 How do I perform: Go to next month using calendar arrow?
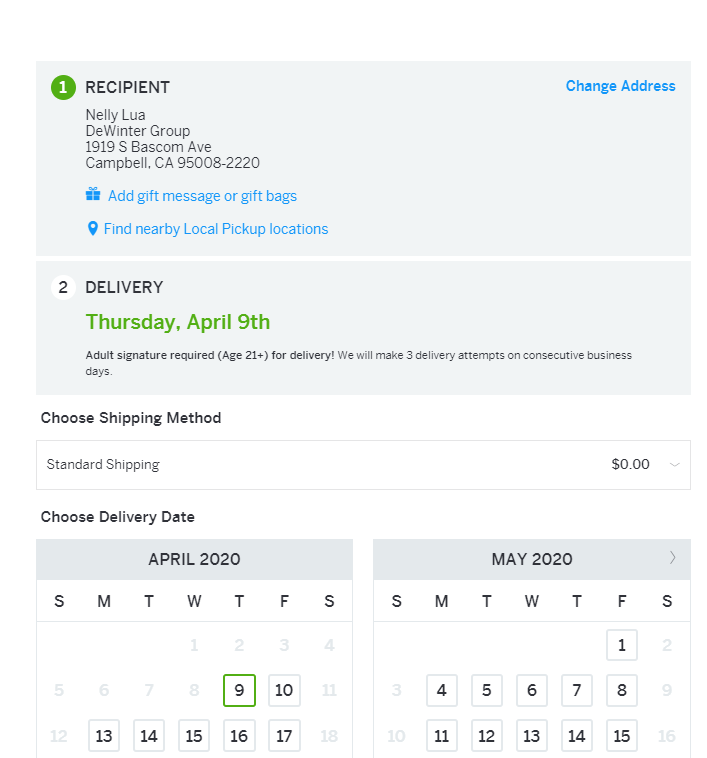[x=672, y=558]
